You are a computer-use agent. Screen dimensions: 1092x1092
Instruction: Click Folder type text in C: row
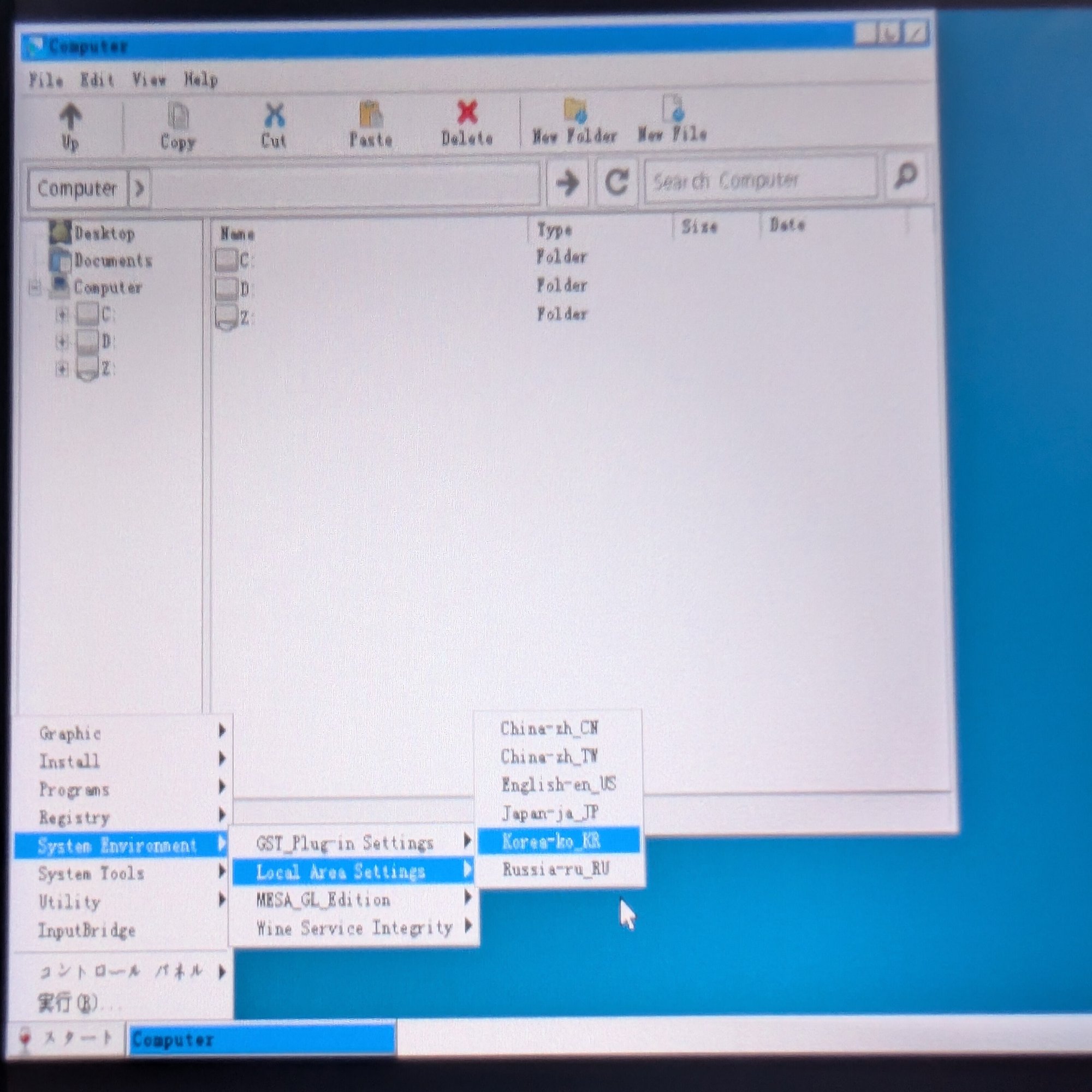[562, 257]
